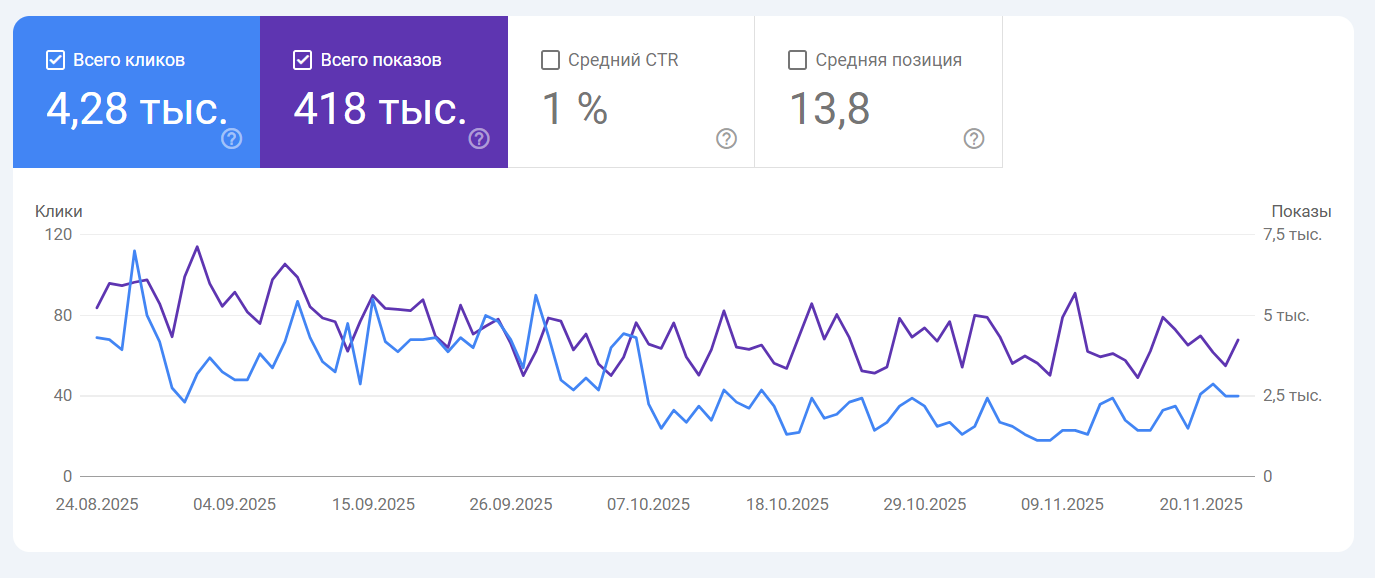Click the 20.11.2025 date label on axis
The width and height of the screenshot is (1375, 578).
pyautogui.click(x=1201, y=504)
